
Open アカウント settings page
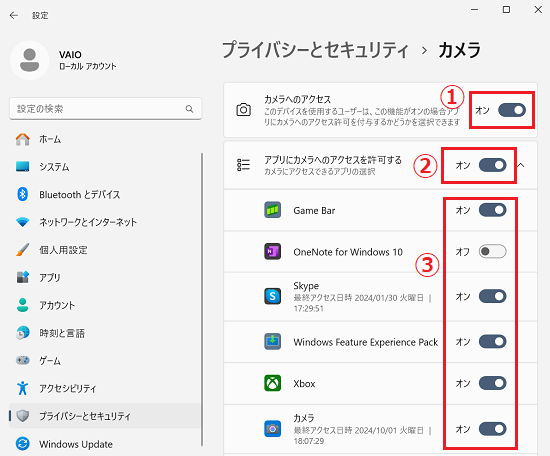(105, 305)
